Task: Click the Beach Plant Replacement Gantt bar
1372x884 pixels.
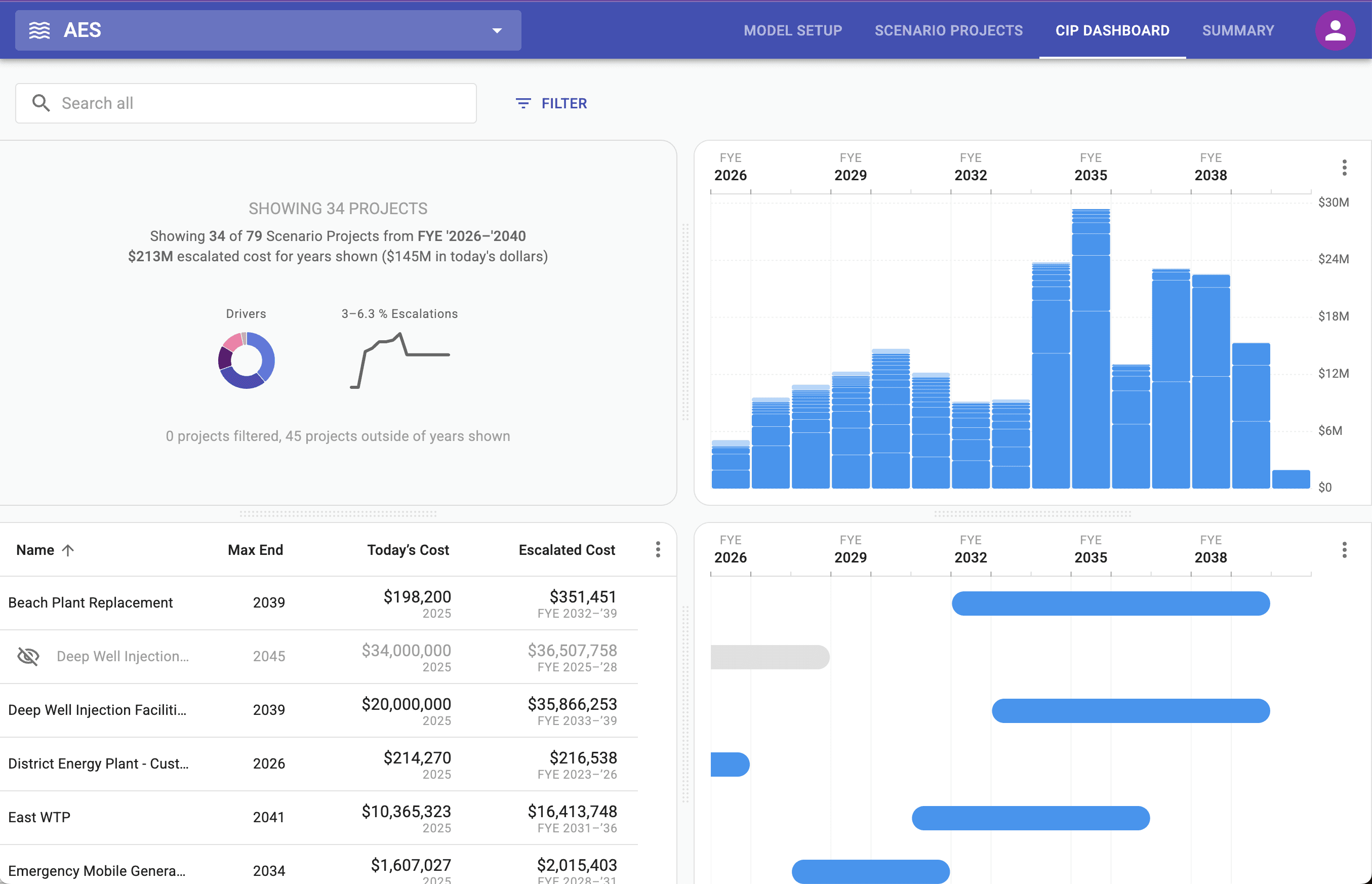Action: 1110,604
